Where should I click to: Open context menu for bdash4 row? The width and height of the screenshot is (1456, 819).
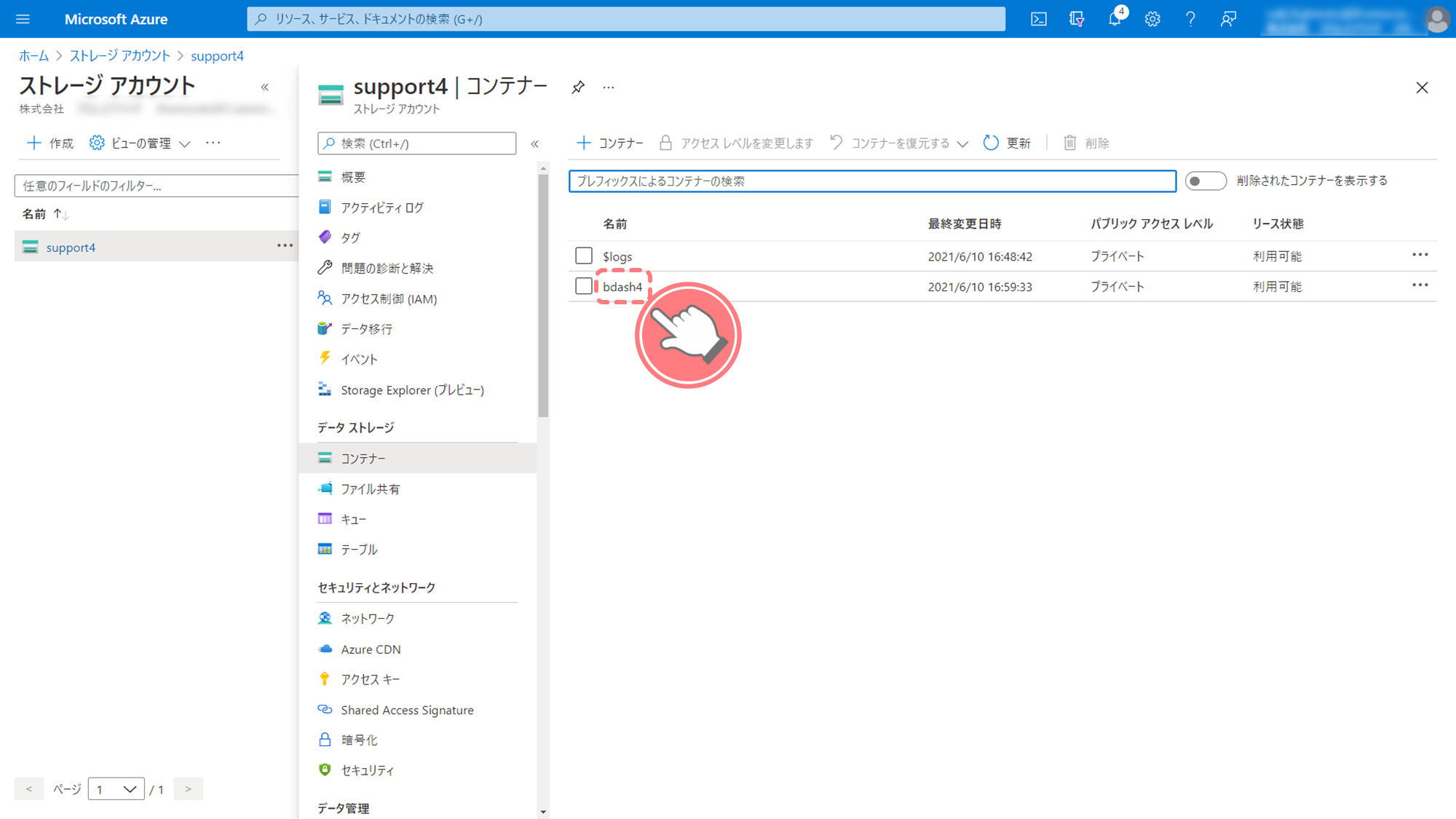1420,285
